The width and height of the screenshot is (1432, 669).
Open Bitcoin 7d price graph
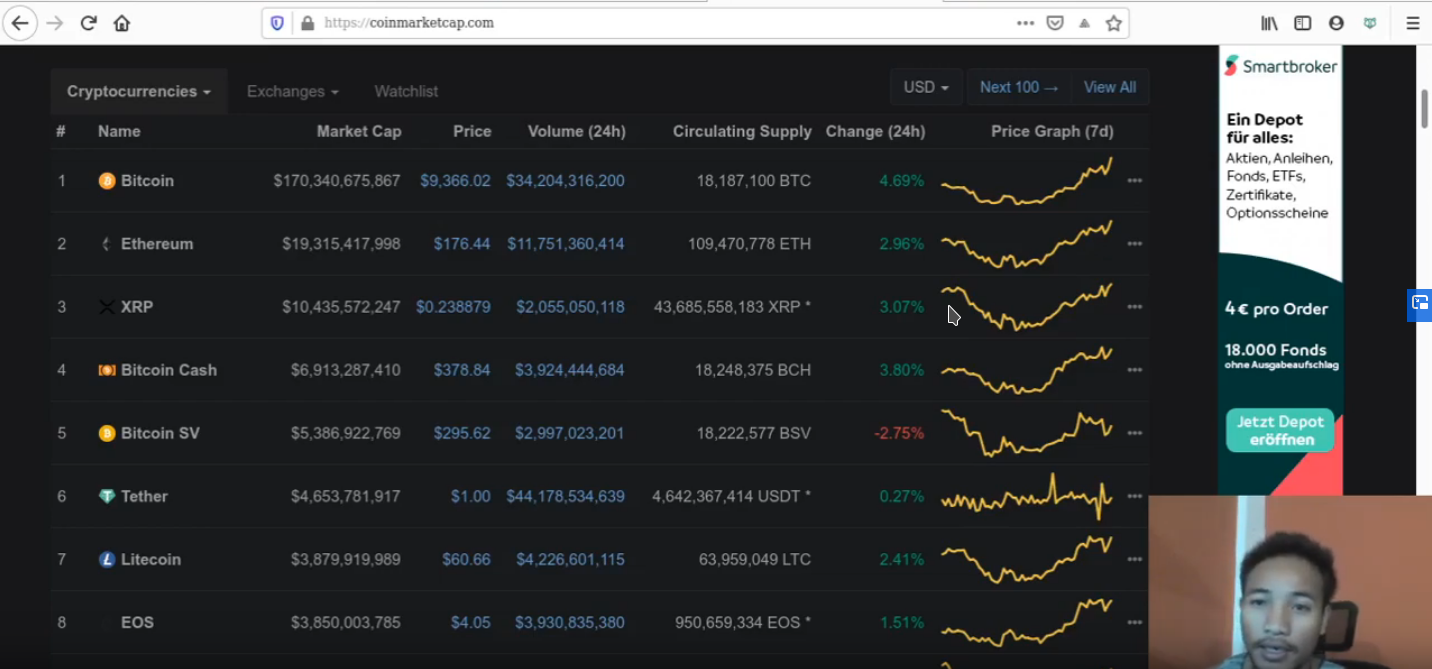click(1027, 181)
